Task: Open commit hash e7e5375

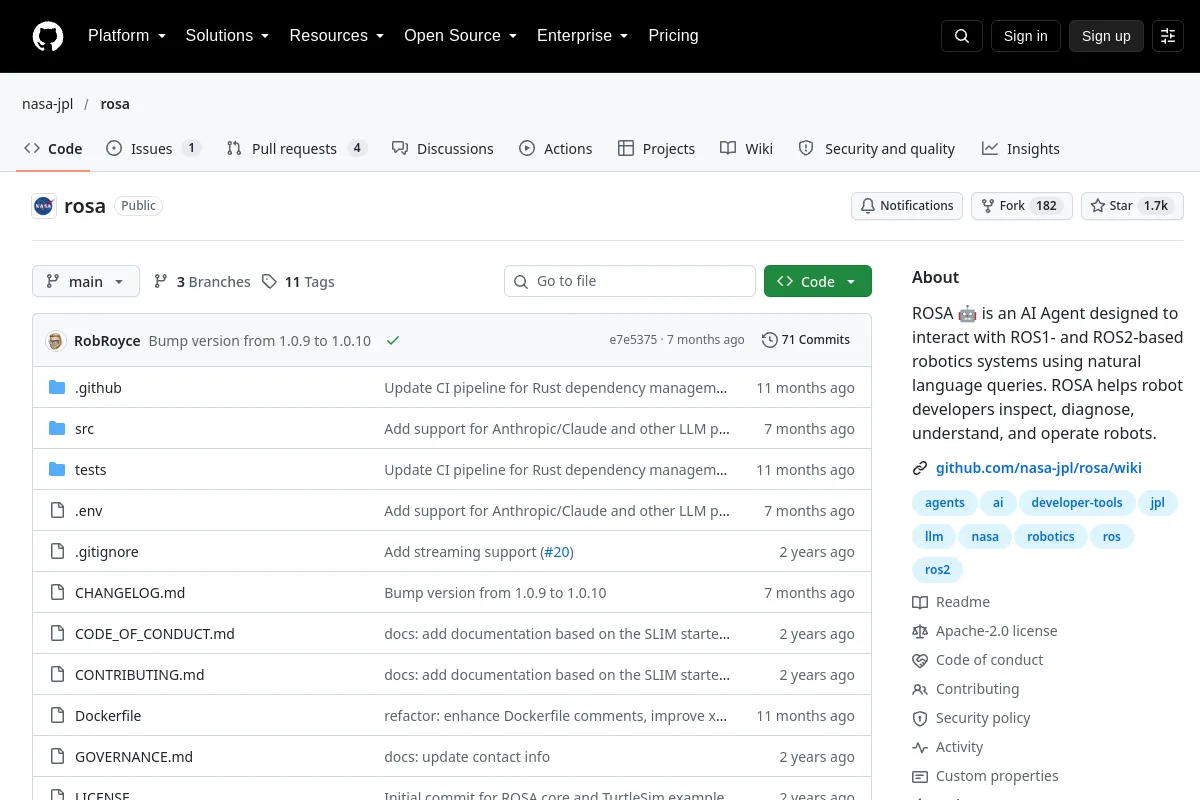Action: tap(633, 340)
